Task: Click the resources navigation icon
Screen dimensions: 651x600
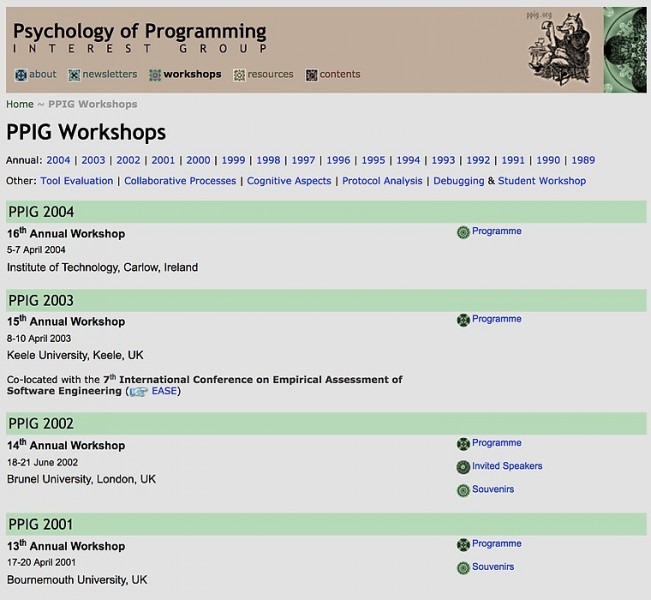Action: (x=239, y=75)
